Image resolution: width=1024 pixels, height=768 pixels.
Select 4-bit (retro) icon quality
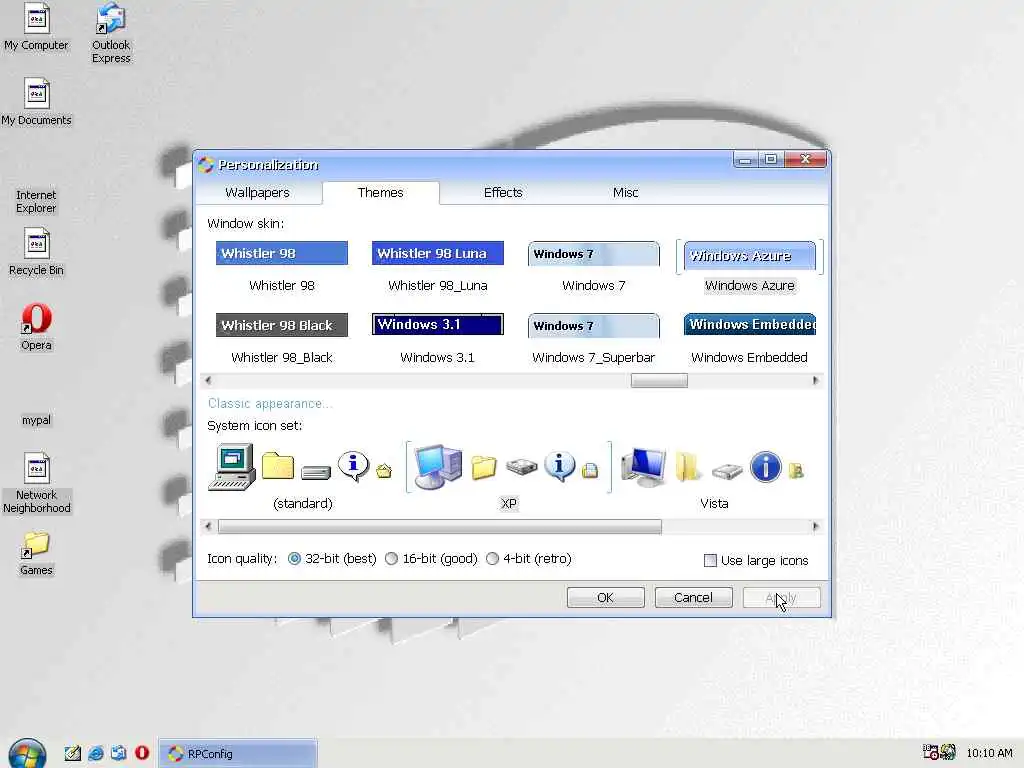[x=529, y=558]
